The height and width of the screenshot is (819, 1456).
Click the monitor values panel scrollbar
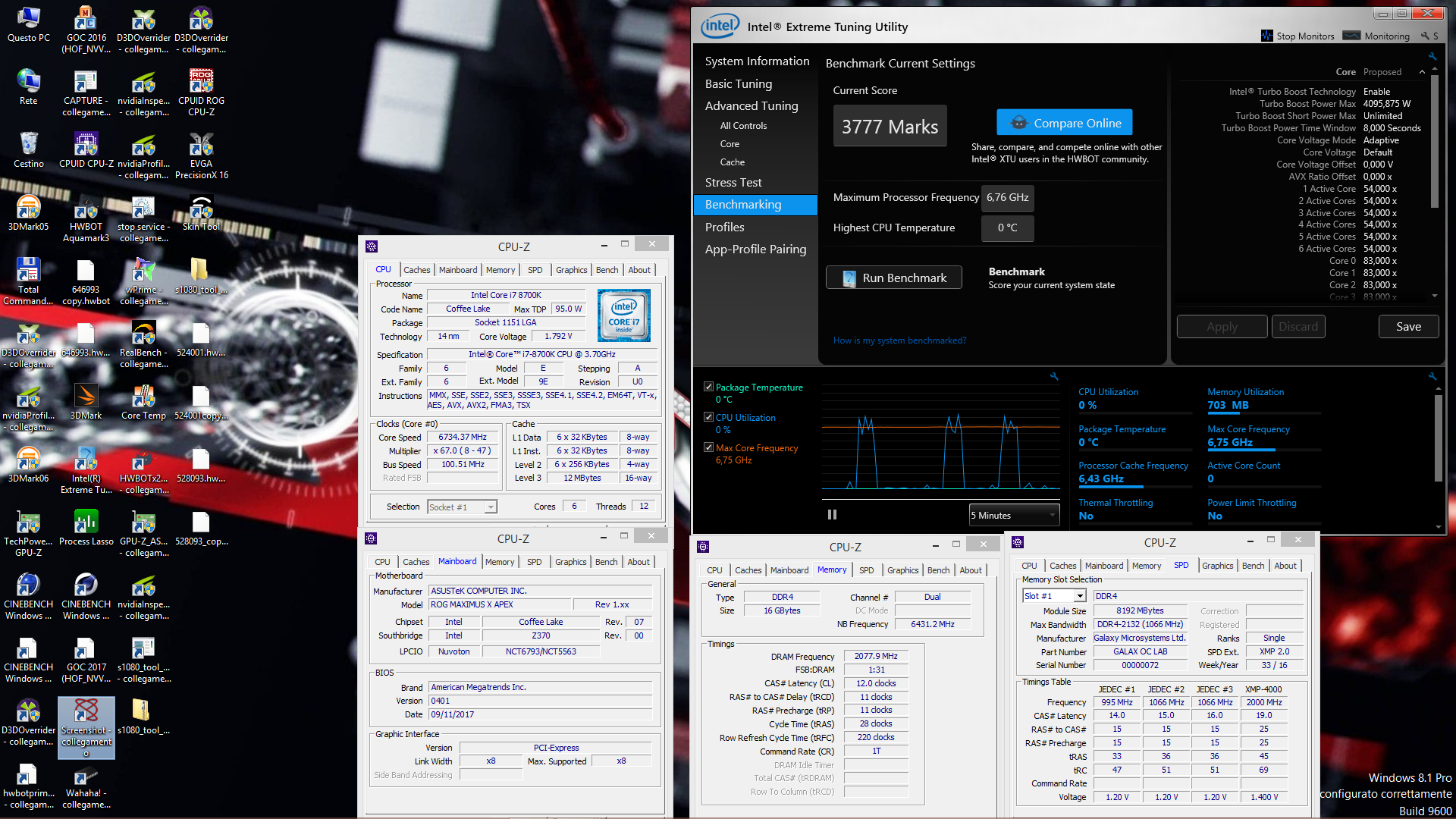pos(1438,438)
